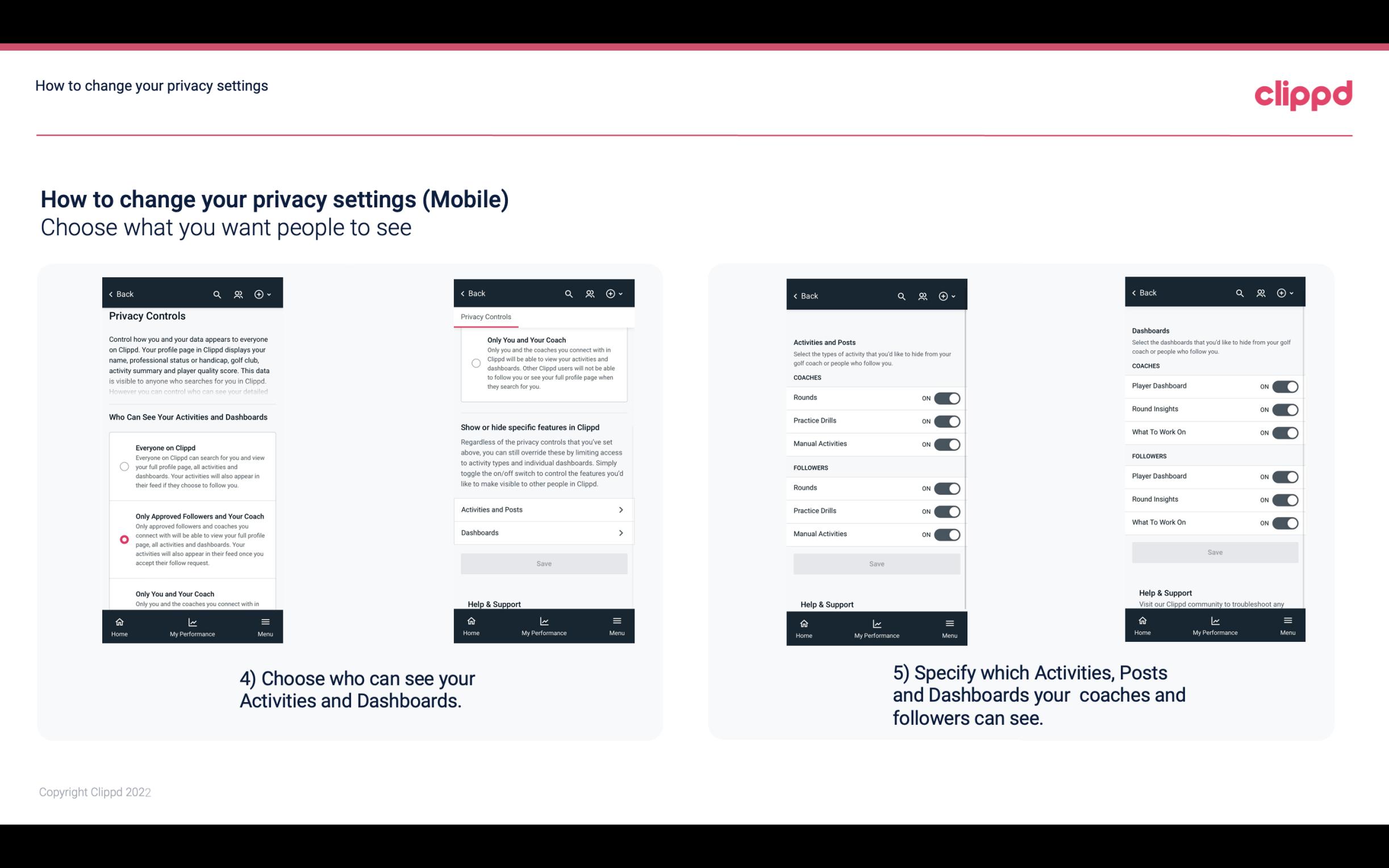This screenshot has height=868, width=1389.
Task: Click the search icon in top navigation
Action: click(x=218, y=294)
